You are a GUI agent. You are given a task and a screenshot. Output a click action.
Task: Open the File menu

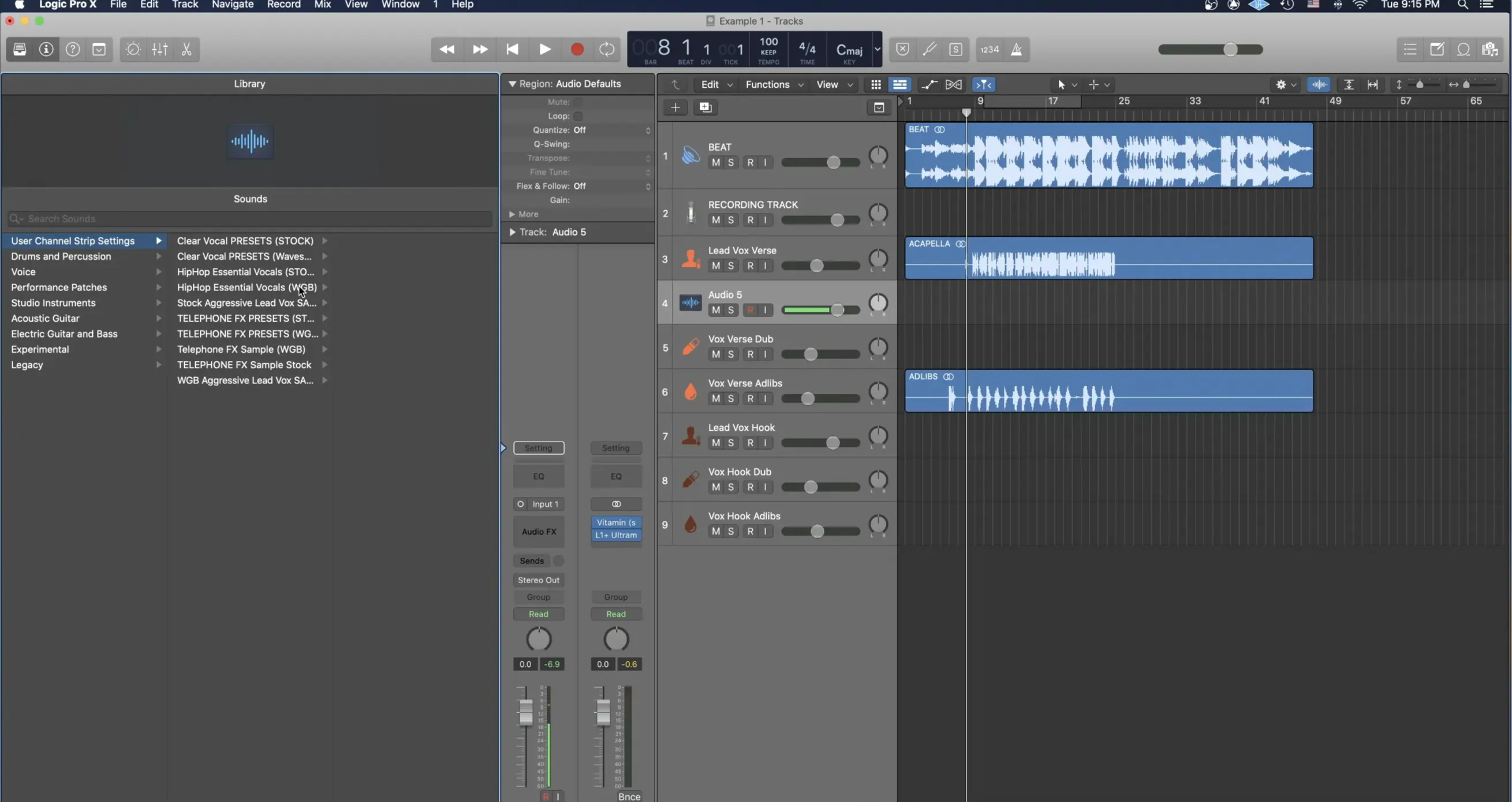[x=118, y=5]
